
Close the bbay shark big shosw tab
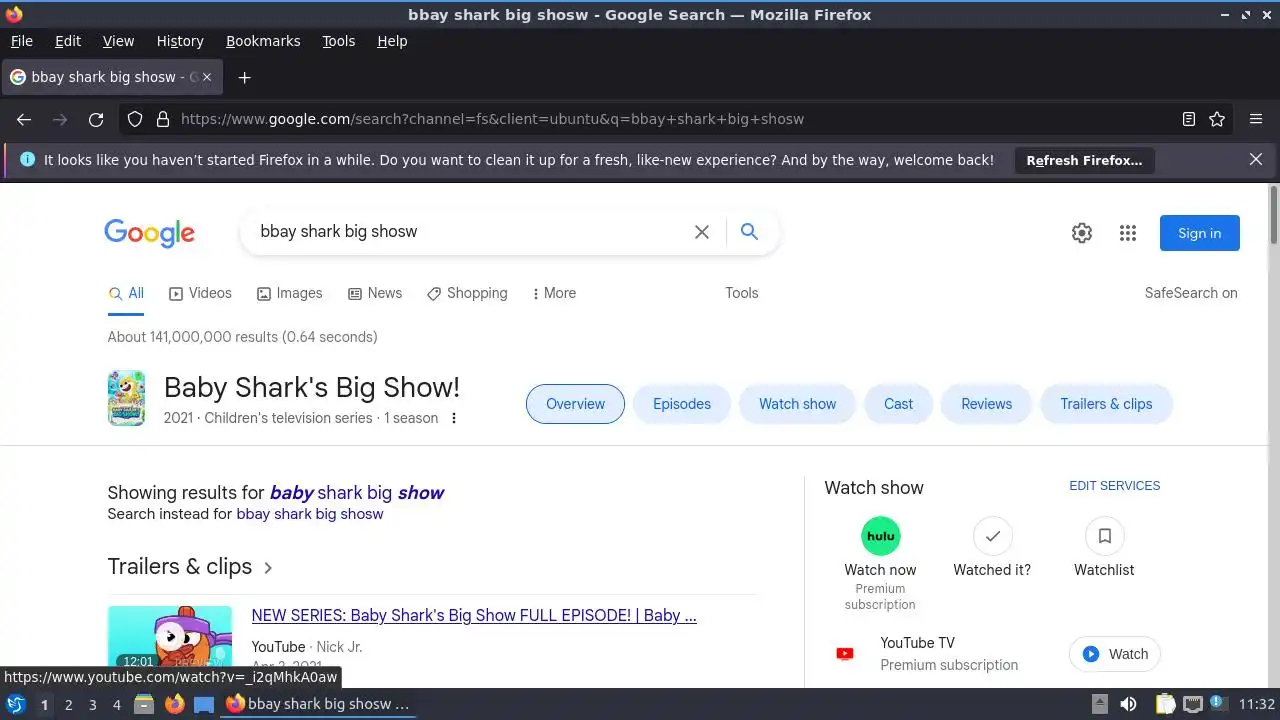[x=206, y=77]
